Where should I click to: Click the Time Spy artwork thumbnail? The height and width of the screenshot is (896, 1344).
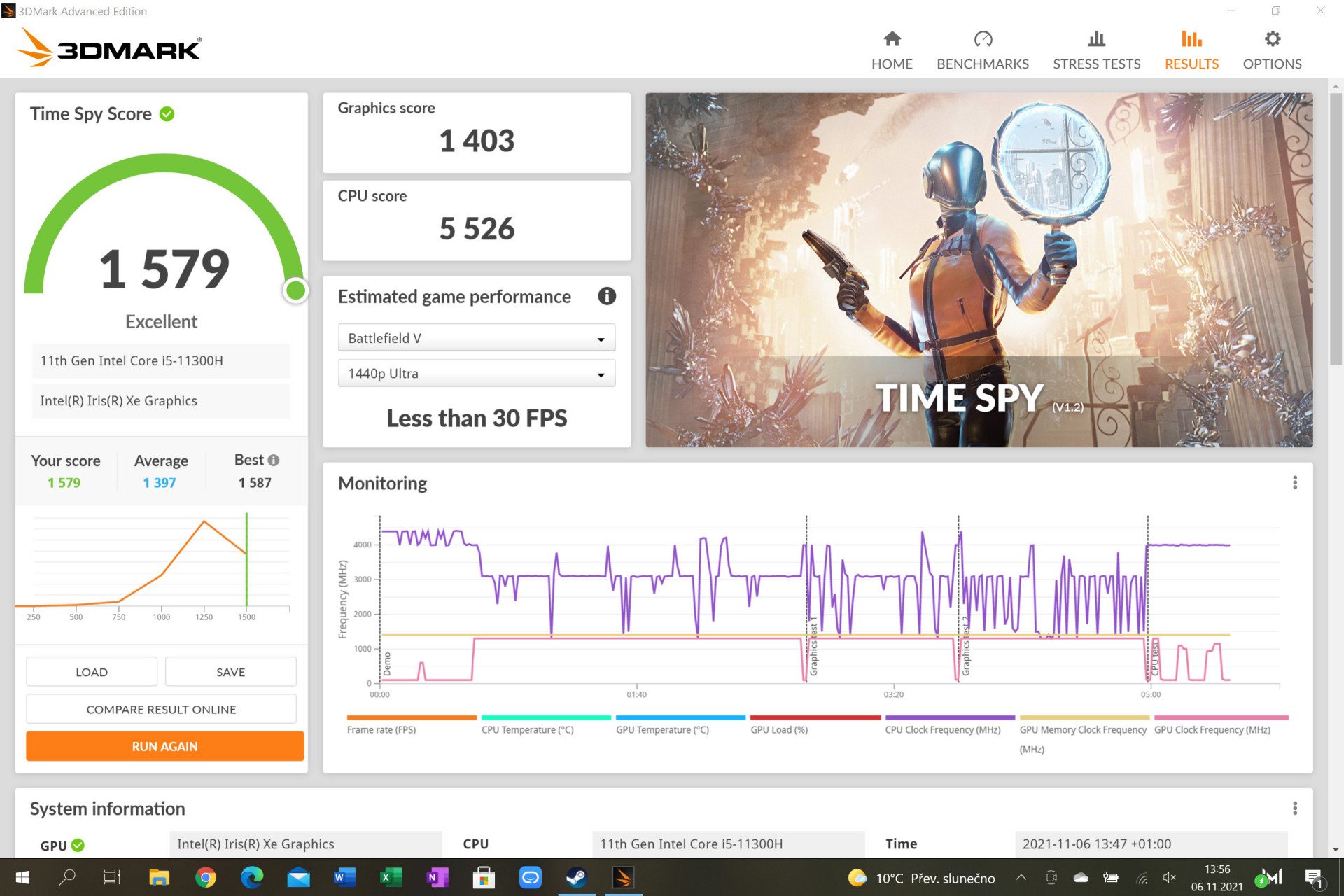(x=979, y=270)
